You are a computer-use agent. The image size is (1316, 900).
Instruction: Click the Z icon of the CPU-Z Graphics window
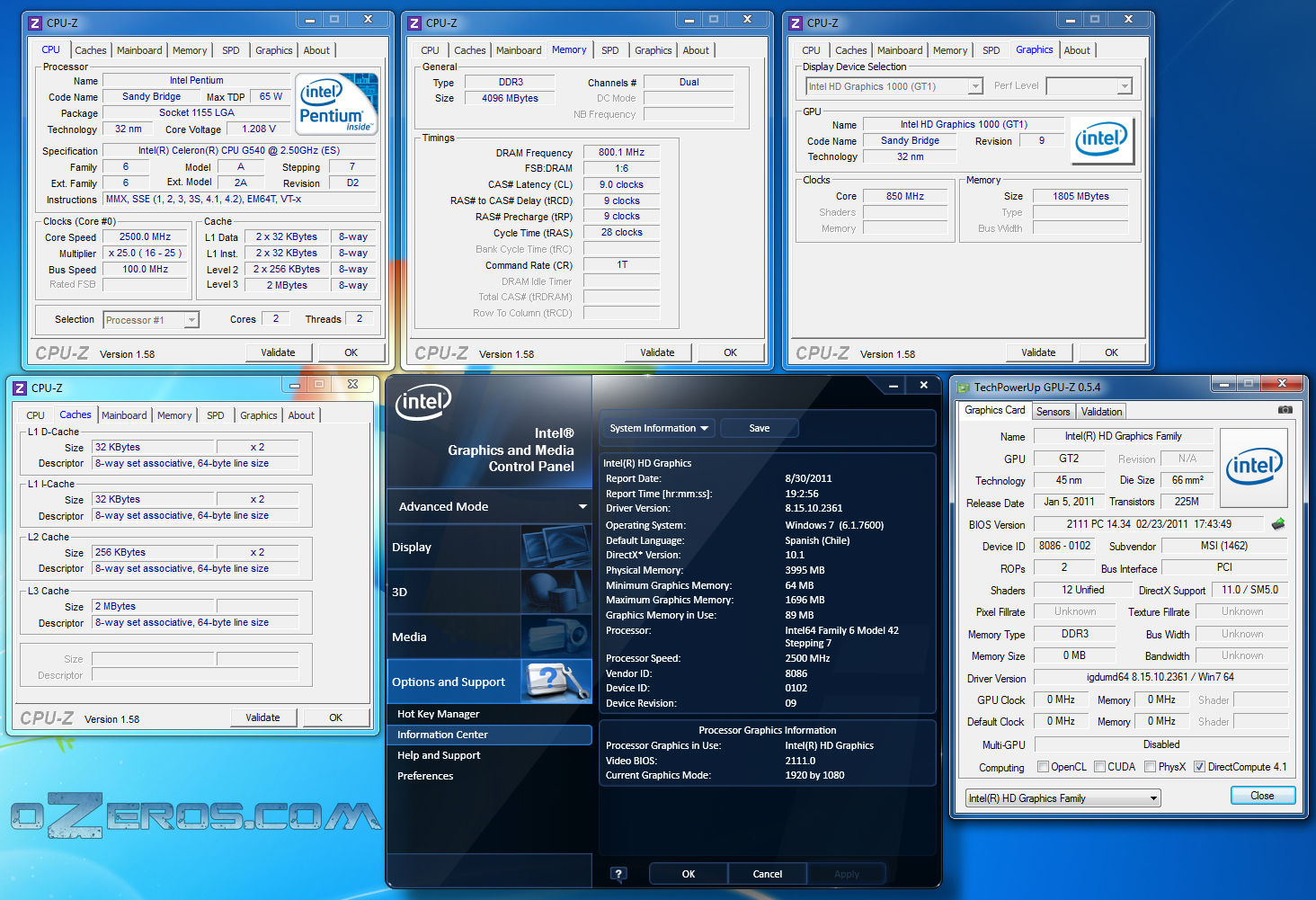point(795,22)
